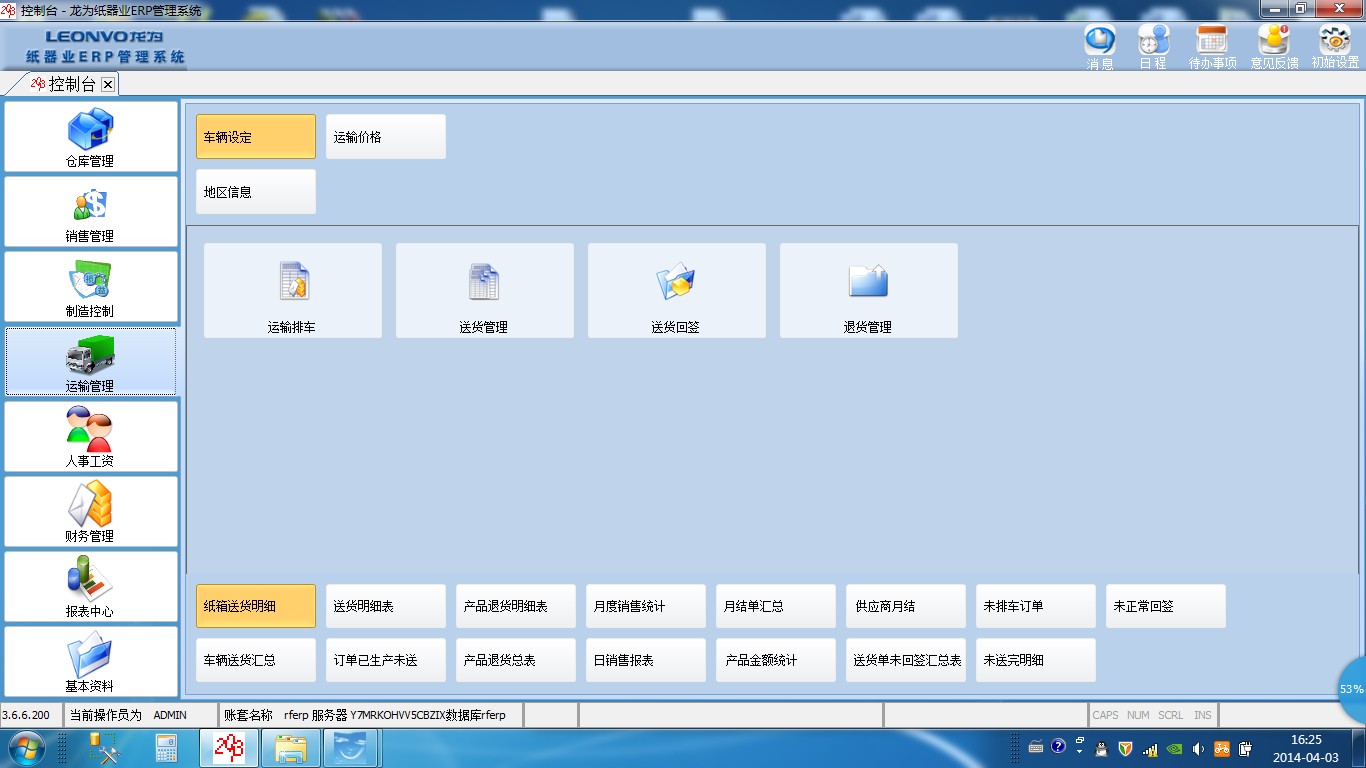Open the 销售管理 sales module
The image size is (1366, 768).
click(x=90, y=212)
